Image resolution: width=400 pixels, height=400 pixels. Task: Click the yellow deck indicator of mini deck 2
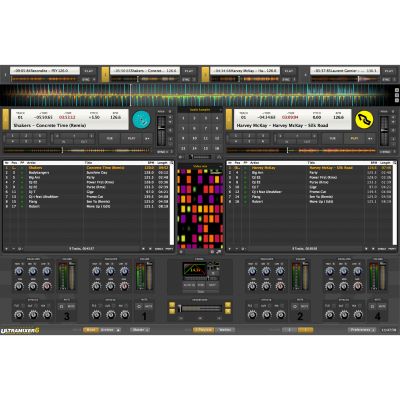coord(105,75)
